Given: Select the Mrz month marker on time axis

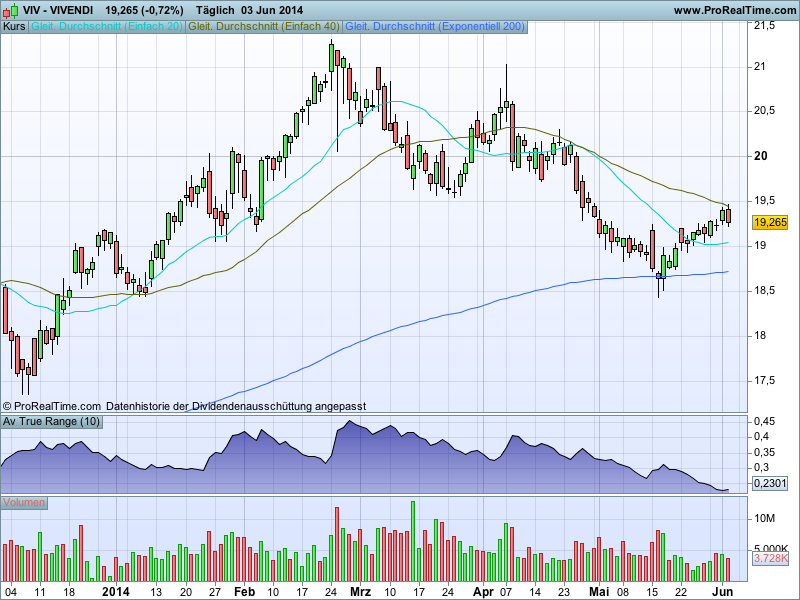Looking at the screenshot, I should pyautogui.click(x=360, y=592).
